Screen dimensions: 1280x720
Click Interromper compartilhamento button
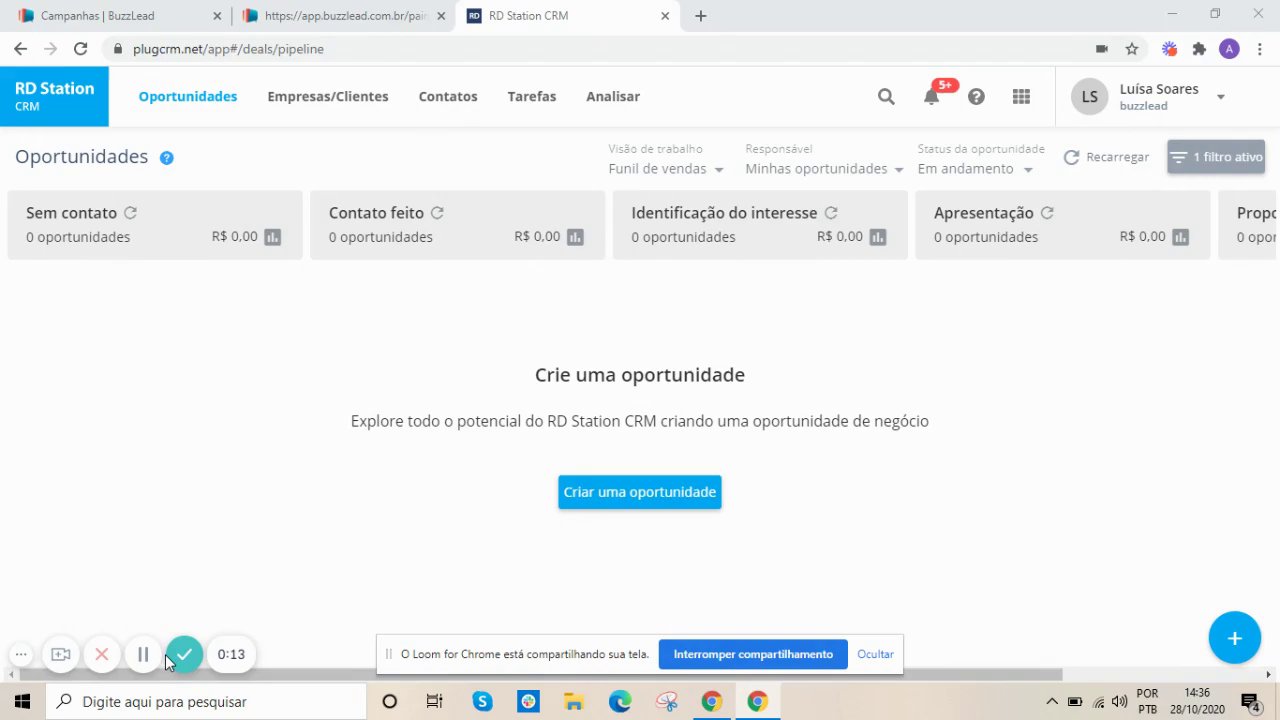coord(753,654)
